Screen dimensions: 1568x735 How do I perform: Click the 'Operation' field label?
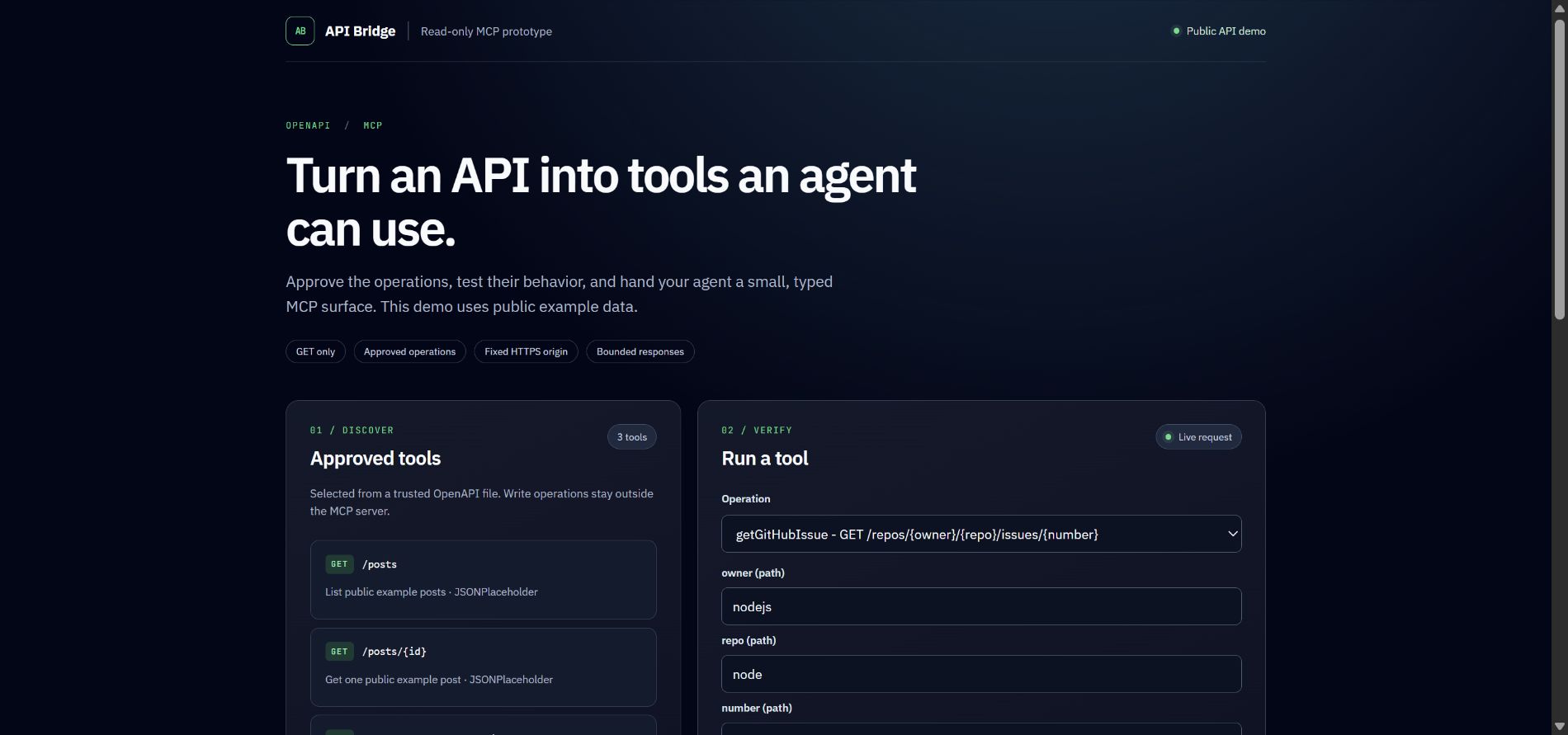(x=746, y=499)
